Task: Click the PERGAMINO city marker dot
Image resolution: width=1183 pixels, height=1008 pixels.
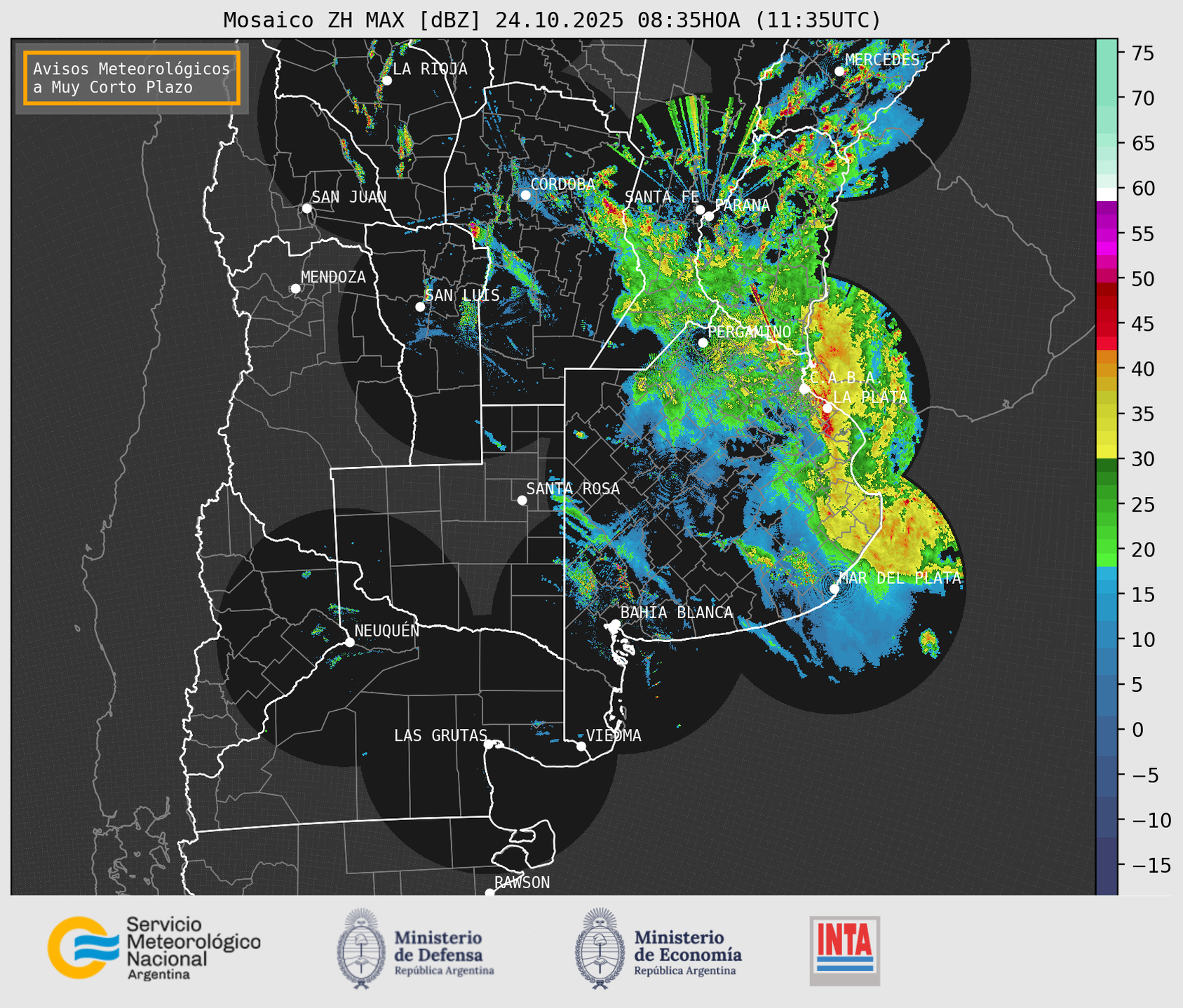Action: click(x=703, y=343)
